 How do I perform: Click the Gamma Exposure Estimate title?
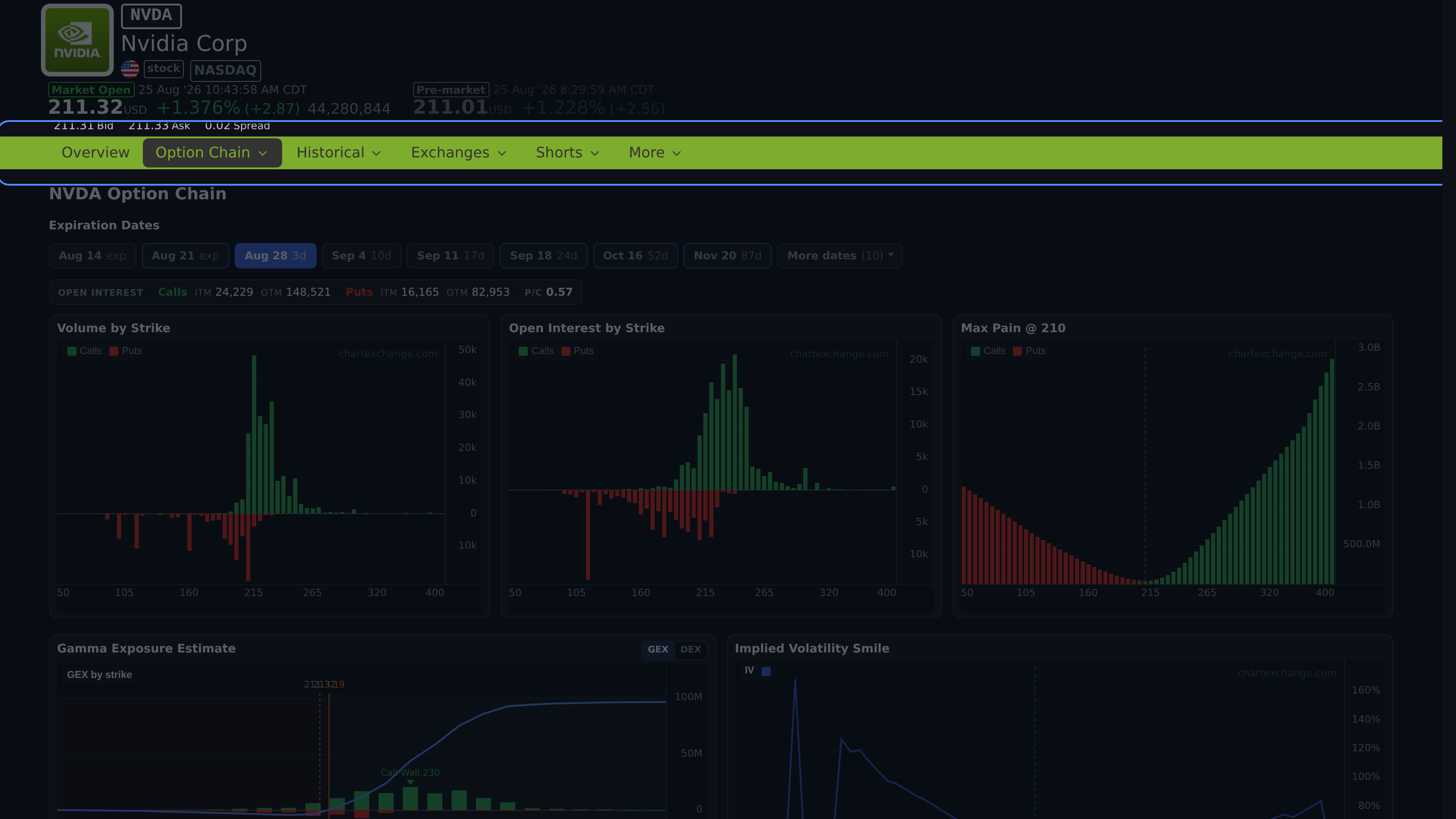147,649
